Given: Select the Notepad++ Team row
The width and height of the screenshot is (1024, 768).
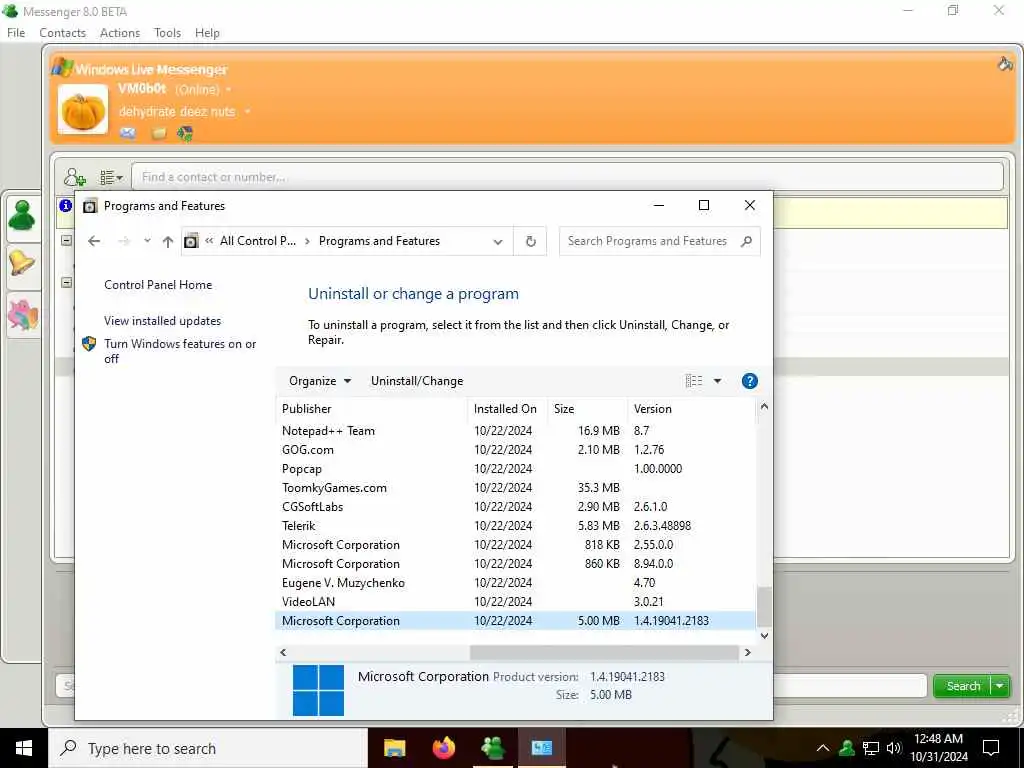Looking at the screenshot, I should pos(516,431).
